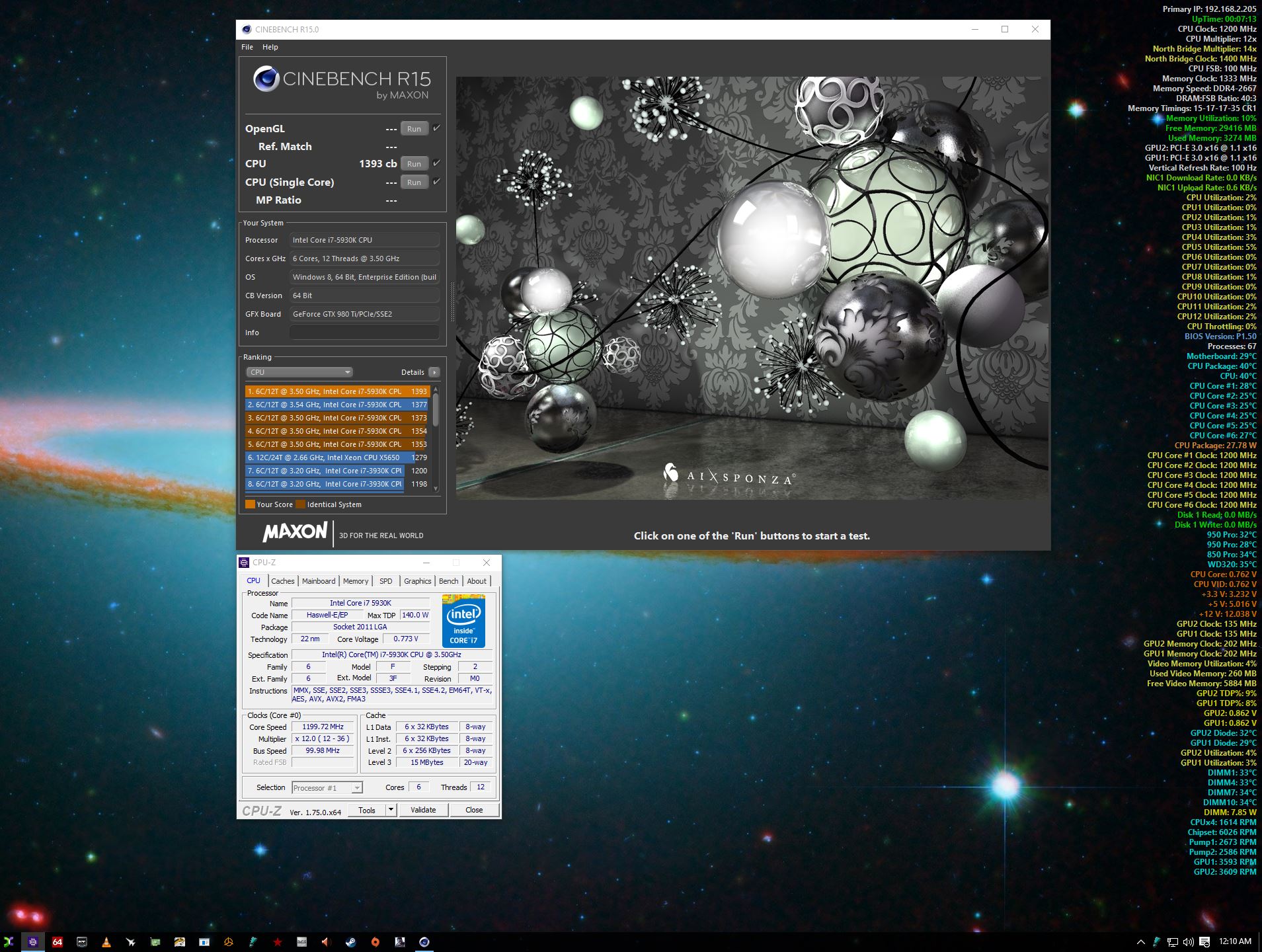Open the Processor #1 selection dropdown
Viewport: 1262px width, 952px height.
(x=327, y=787)
